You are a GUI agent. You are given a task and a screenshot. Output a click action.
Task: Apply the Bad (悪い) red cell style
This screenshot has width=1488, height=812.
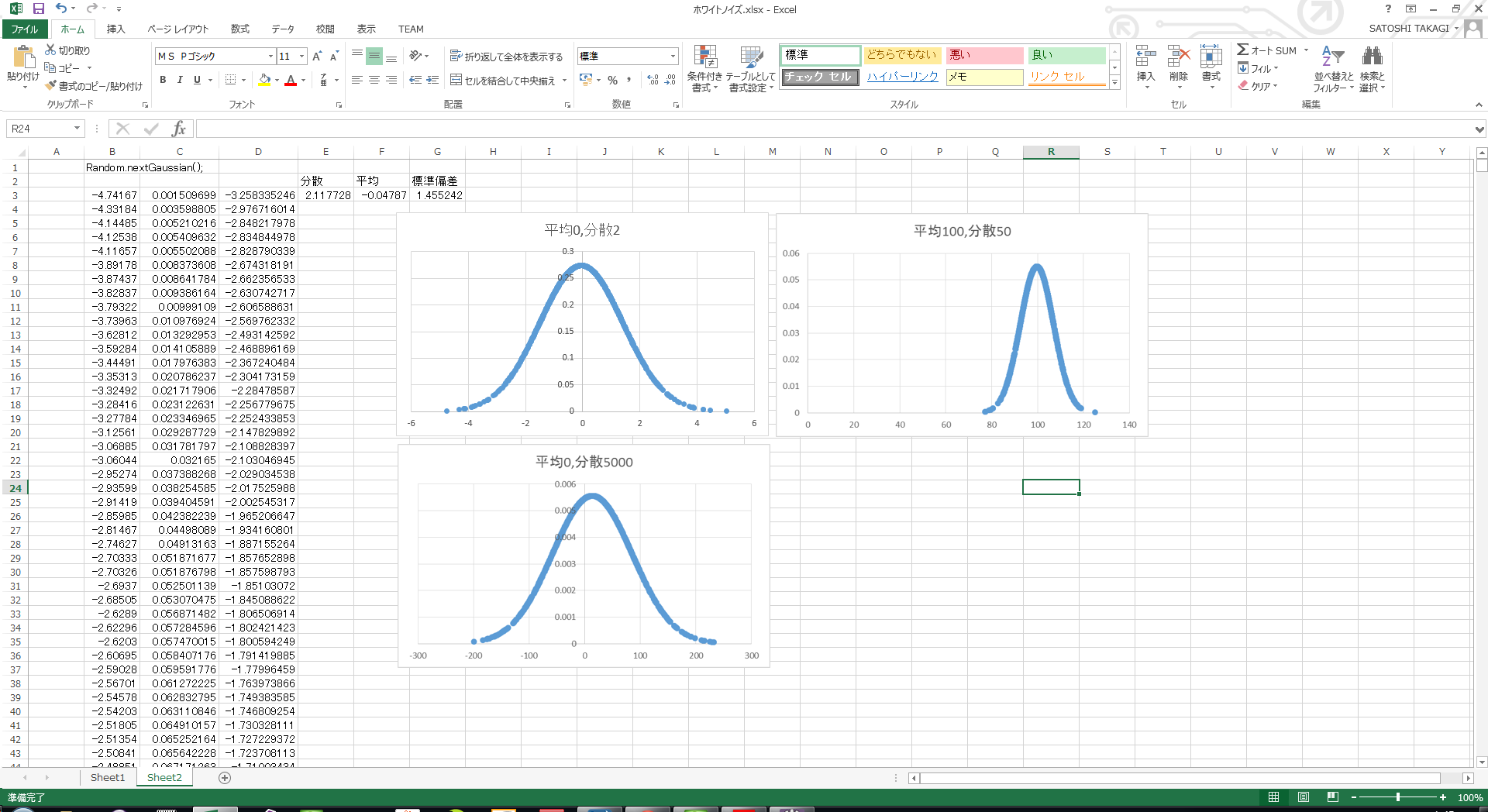[x=985, y=55]
